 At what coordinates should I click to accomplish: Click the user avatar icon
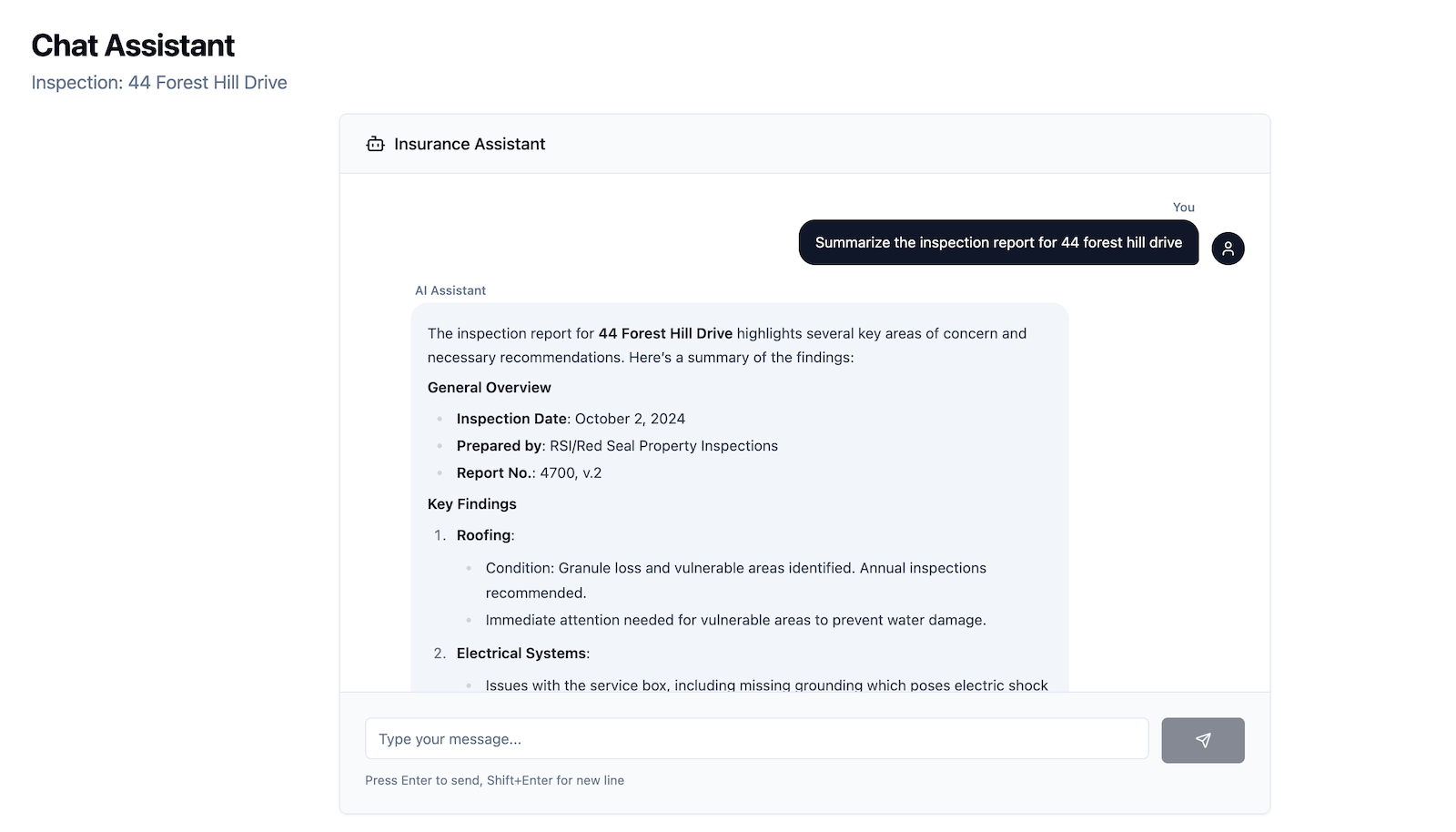click(x=1228, y=249)
